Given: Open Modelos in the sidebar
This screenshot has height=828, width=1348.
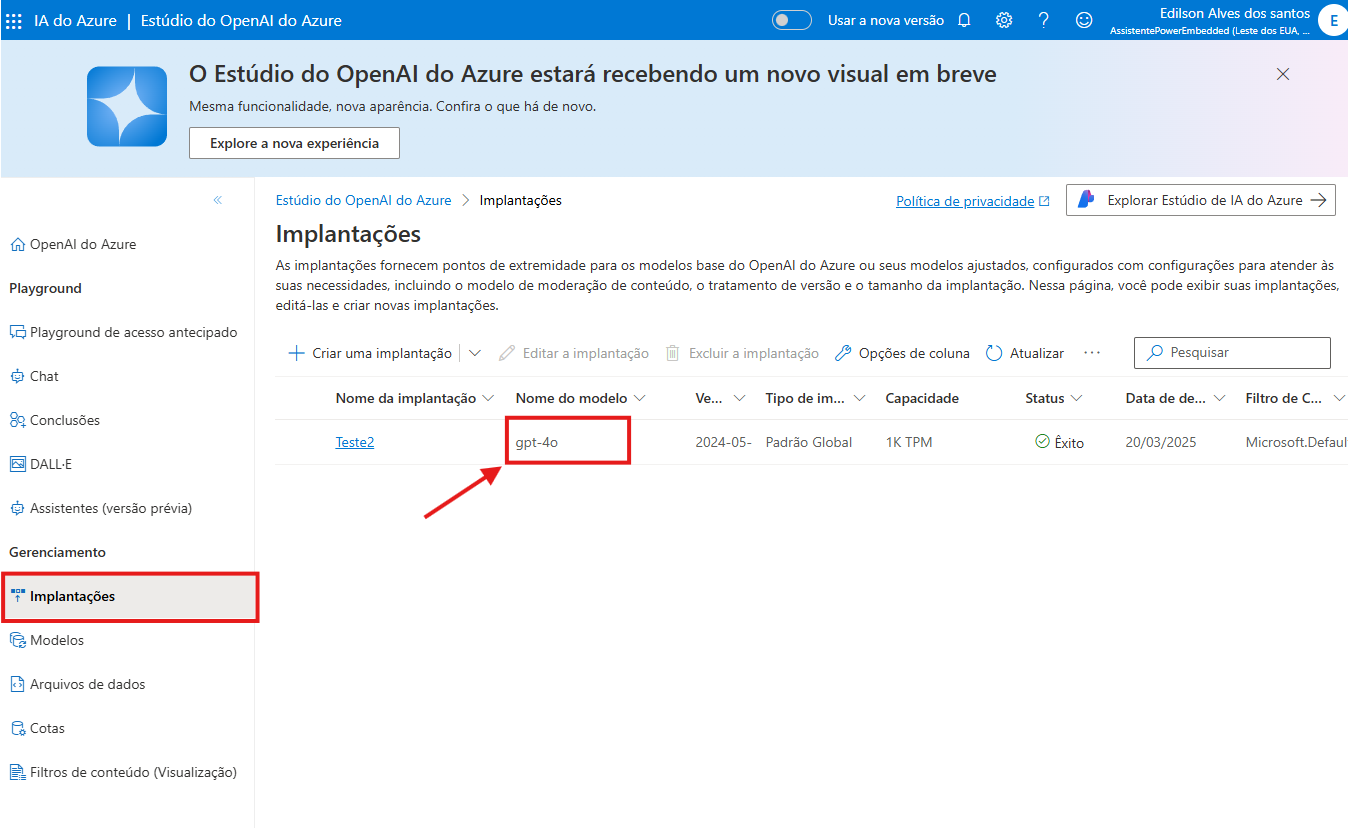Looking at the screenshot, I should pyautogui.click(x=57, y=640).
